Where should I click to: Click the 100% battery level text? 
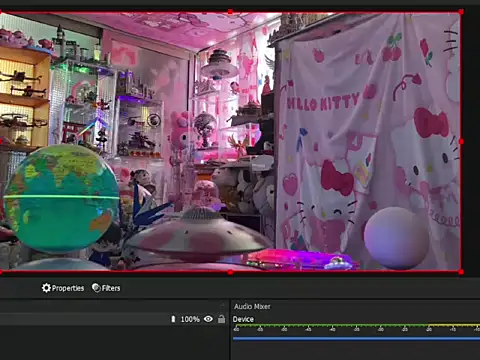click(x=190, y=319)
